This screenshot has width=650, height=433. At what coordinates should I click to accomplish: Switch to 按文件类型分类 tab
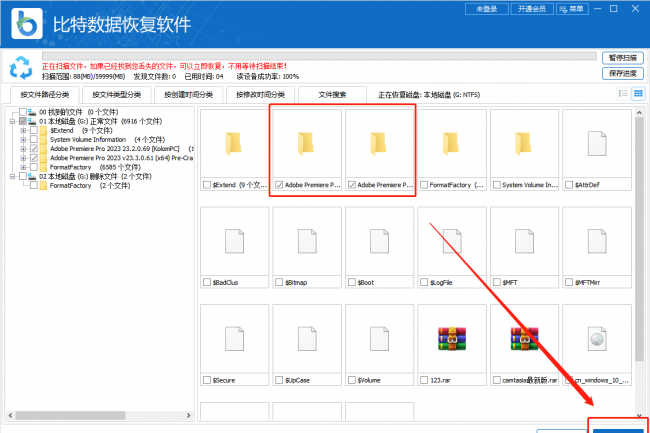tap(116, 95)
